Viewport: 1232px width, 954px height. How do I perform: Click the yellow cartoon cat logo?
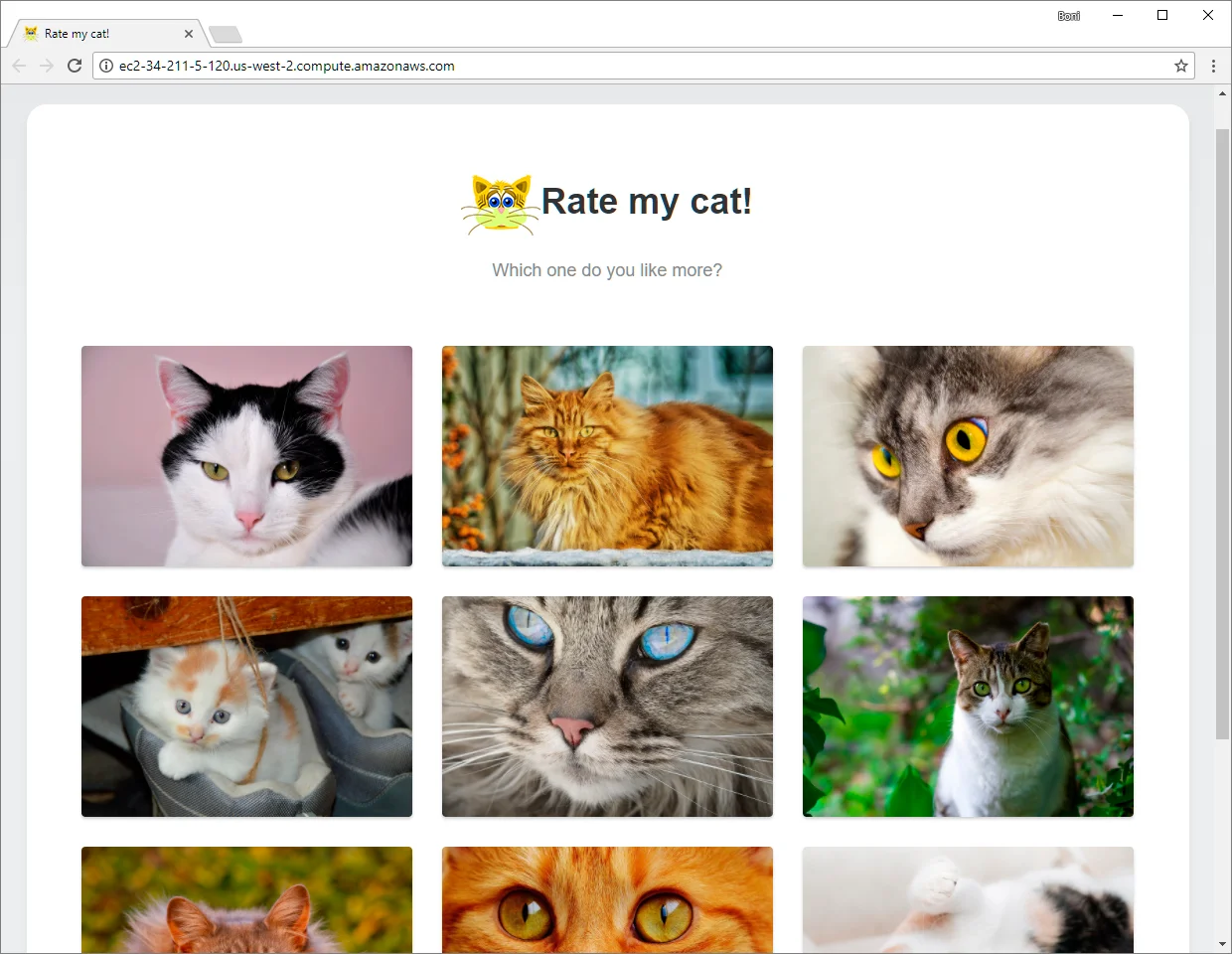point(500,205)
